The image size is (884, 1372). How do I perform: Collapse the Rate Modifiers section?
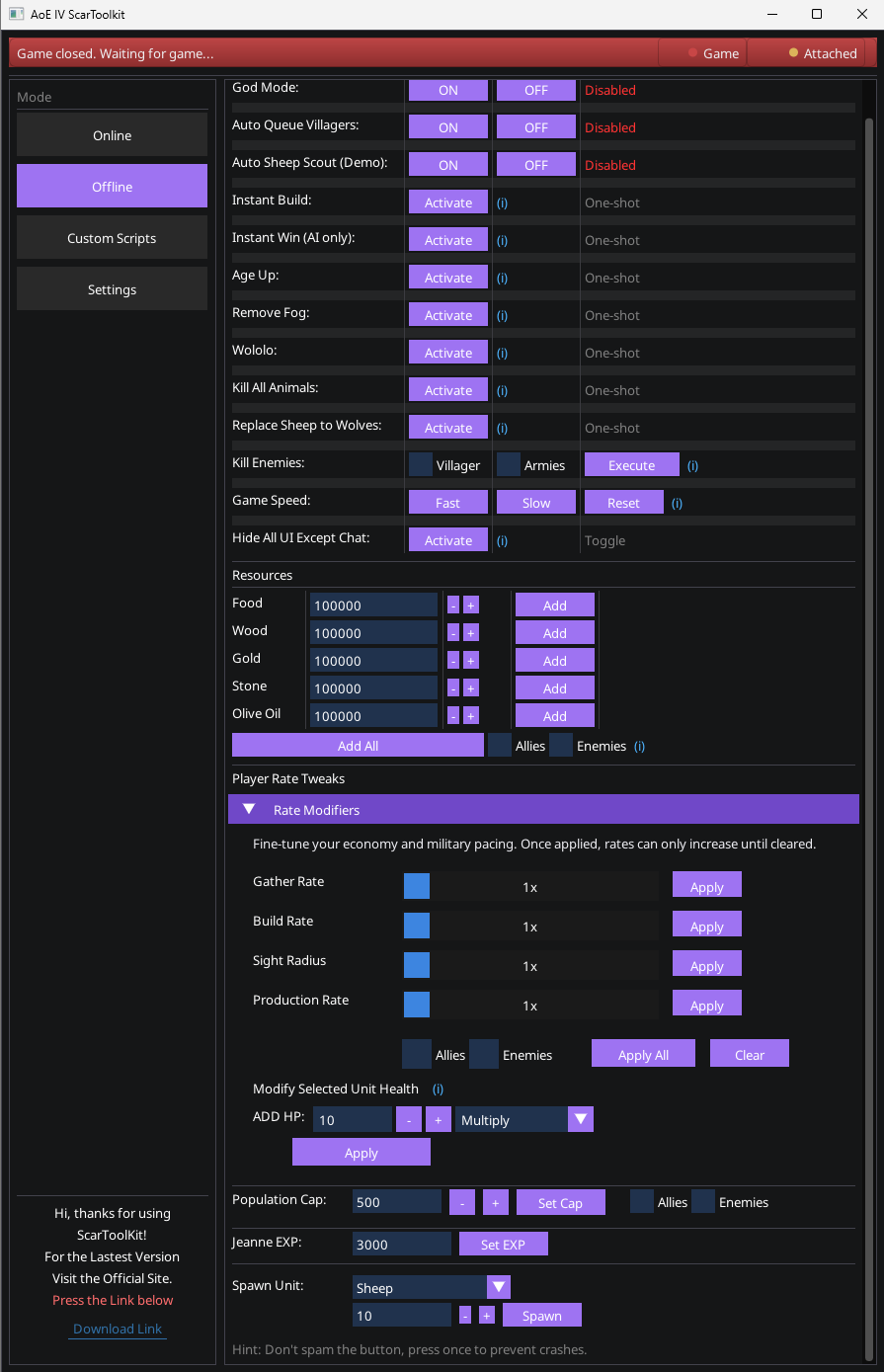tap(249, 809)
